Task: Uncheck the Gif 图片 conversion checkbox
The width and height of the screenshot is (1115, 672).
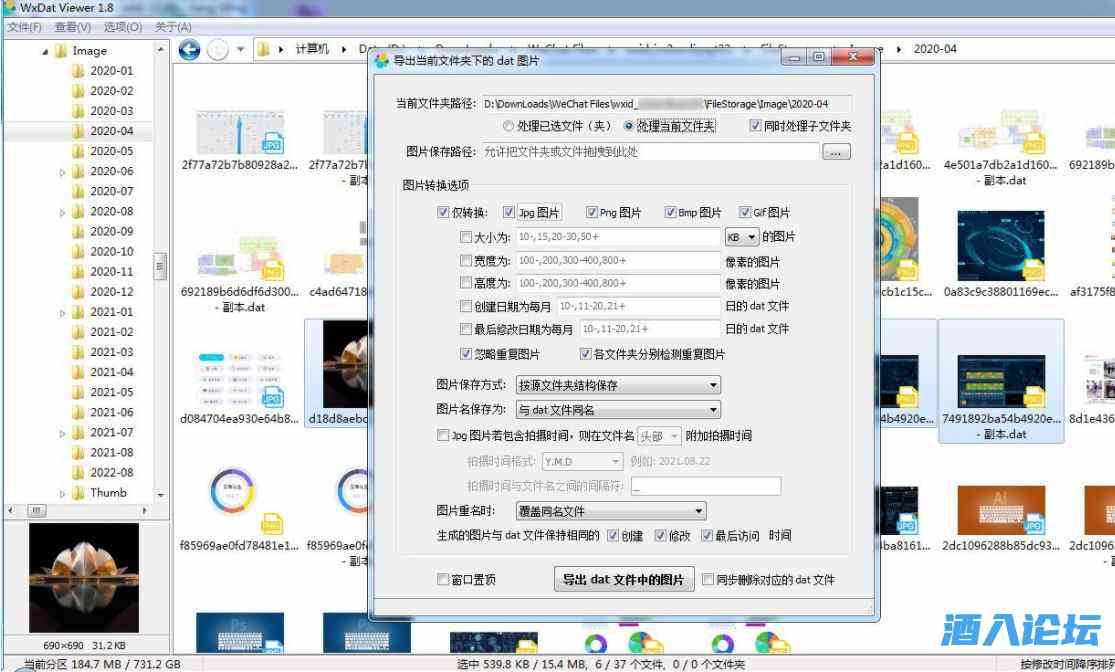Action: [746, 211]
